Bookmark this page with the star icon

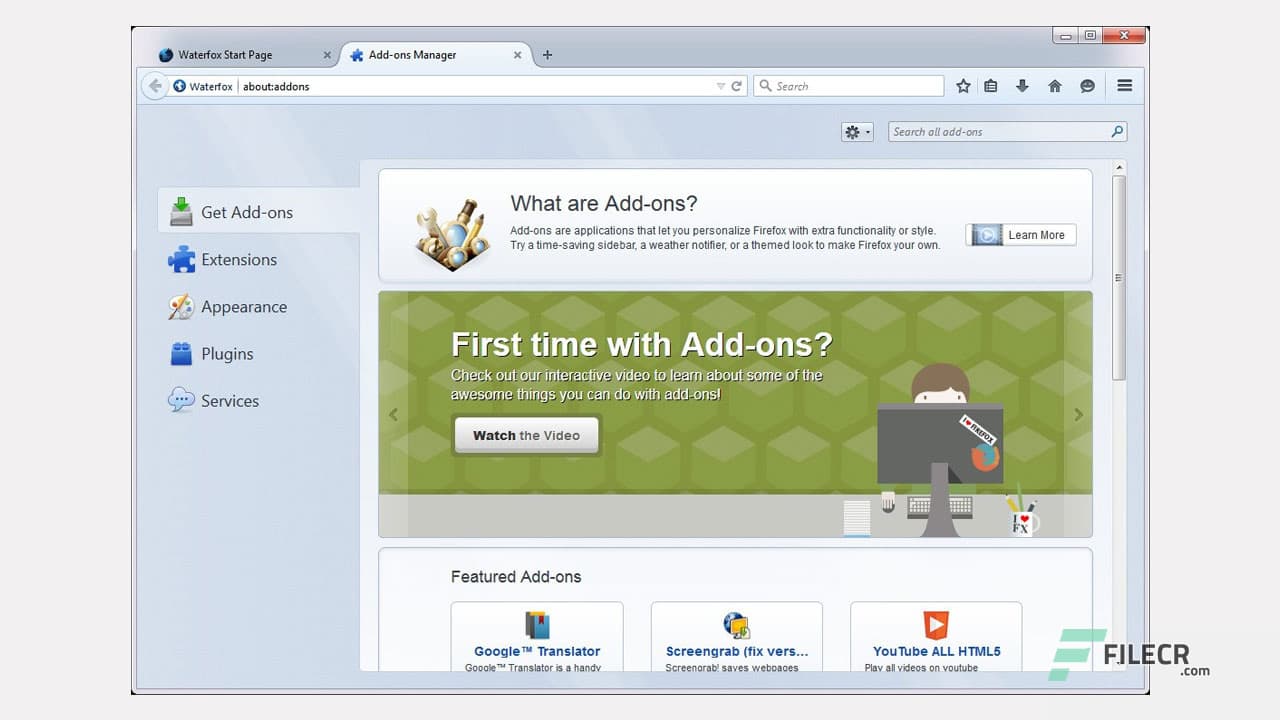[963, 86]
